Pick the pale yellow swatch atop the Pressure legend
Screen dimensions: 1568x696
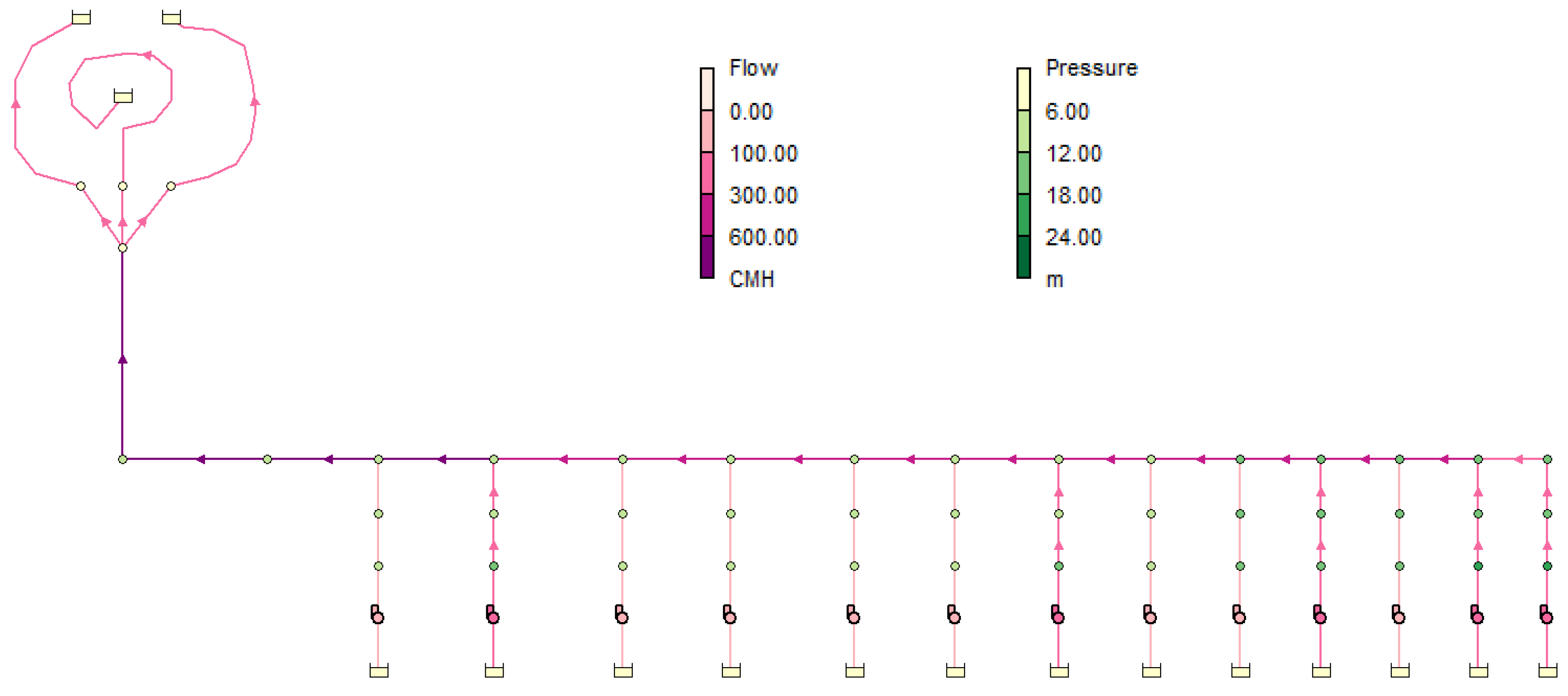click(1023, 89)
